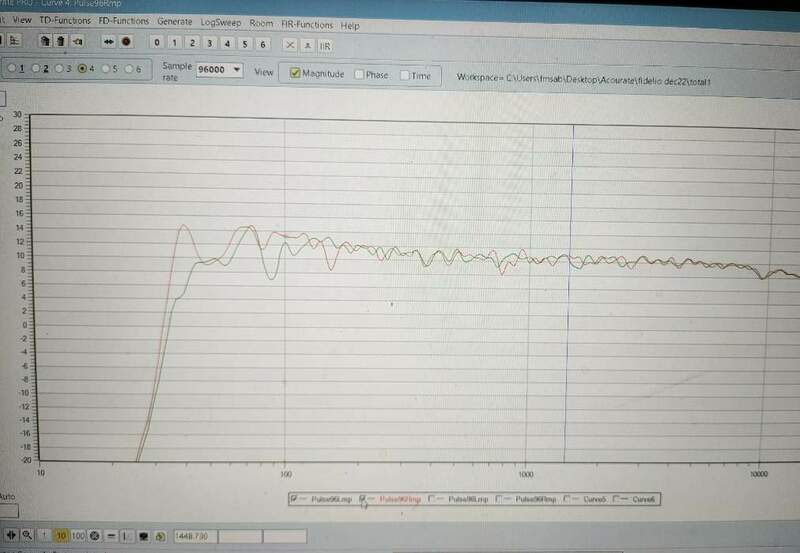Select curve radio button 2
Viewport: 800px width, 553px height.
click(36, 68)
